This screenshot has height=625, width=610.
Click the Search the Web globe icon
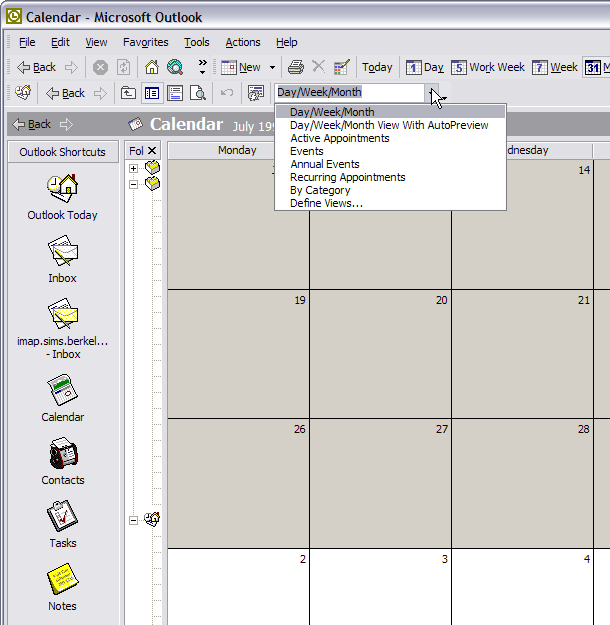175,67
